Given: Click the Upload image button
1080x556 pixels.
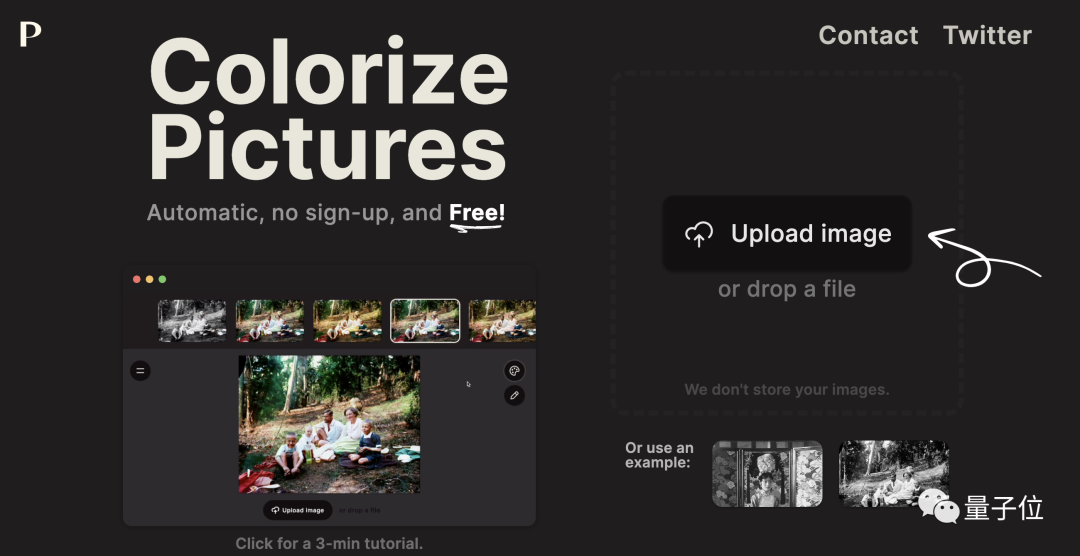Looking at the screenshot, I should coord(787,234).
